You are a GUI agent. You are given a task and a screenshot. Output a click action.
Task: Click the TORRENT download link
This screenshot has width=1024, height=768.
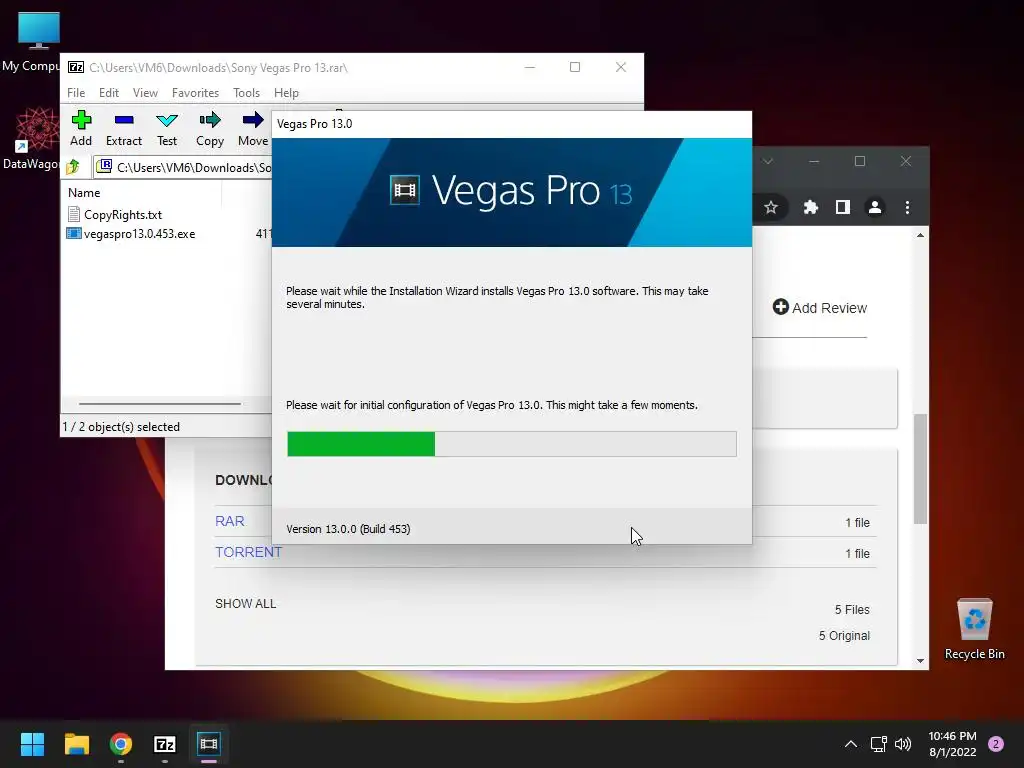coord(248,552)
